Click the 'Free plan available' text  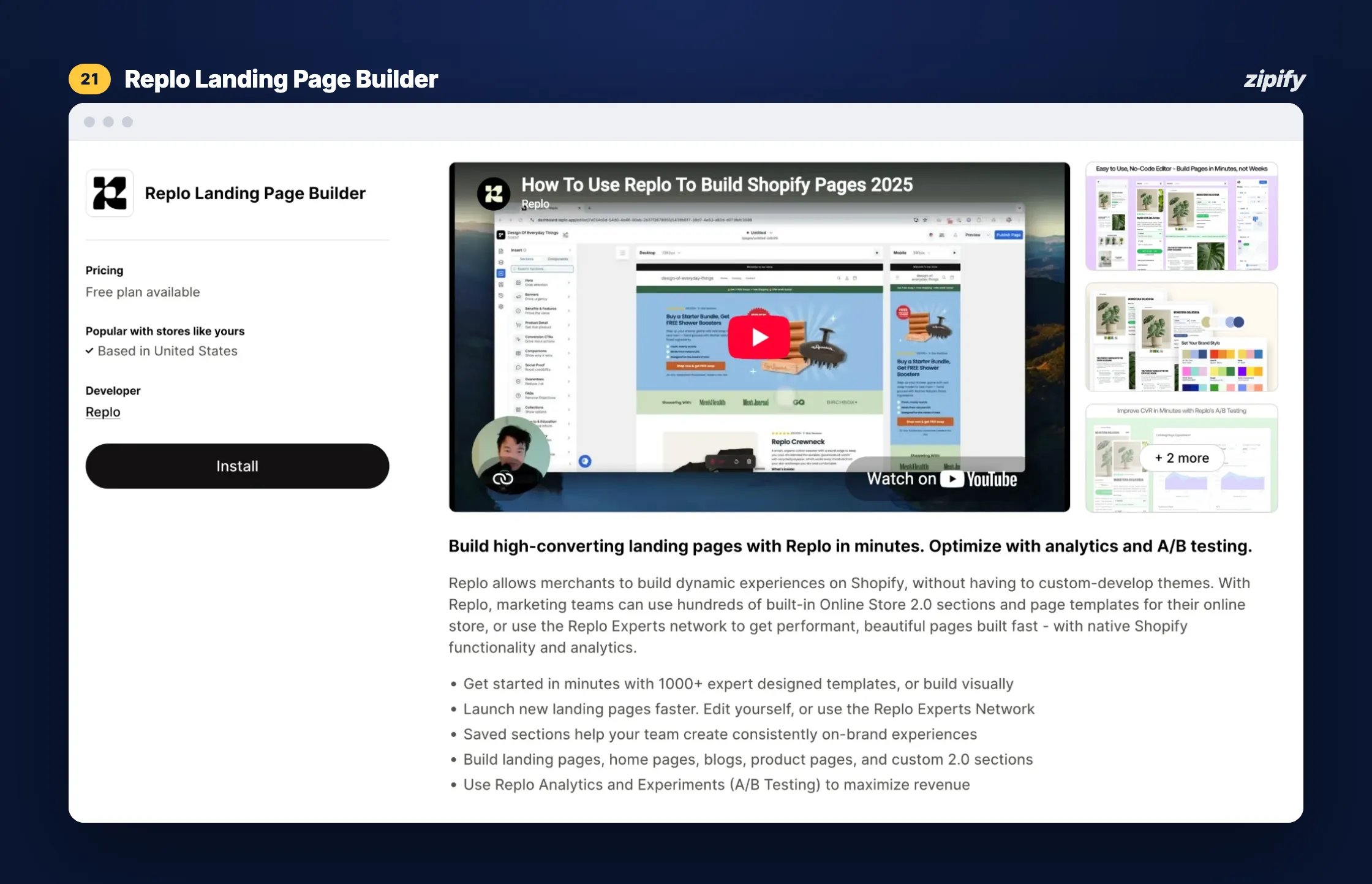[143, 292]
